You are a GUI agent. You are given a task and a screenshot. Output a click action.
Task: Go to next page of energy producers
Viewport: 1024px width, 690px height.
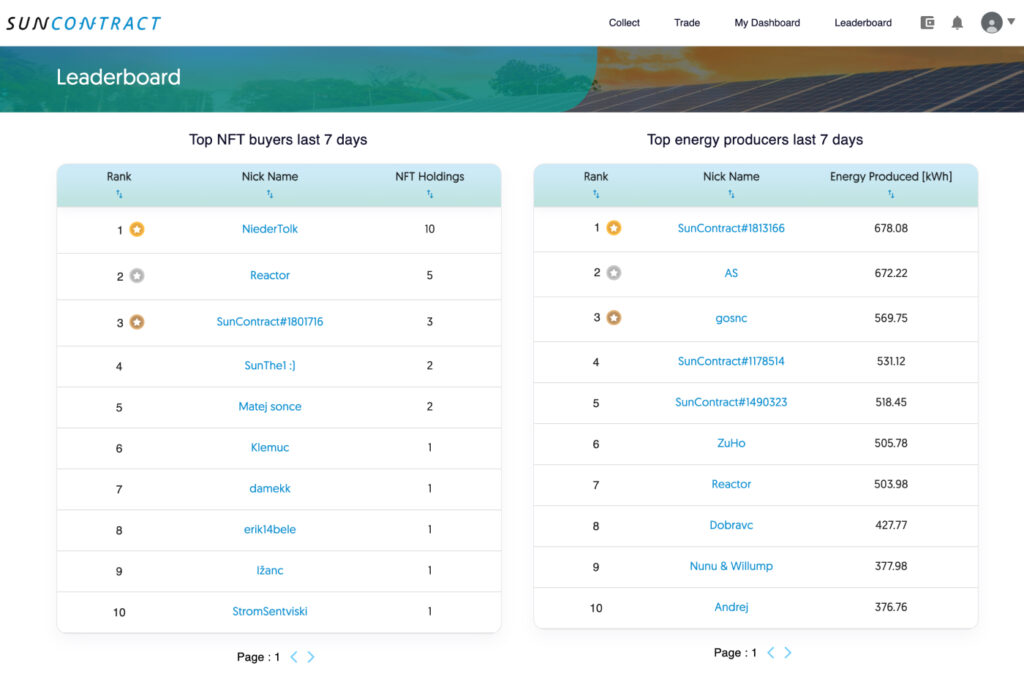tap(788, 653)
